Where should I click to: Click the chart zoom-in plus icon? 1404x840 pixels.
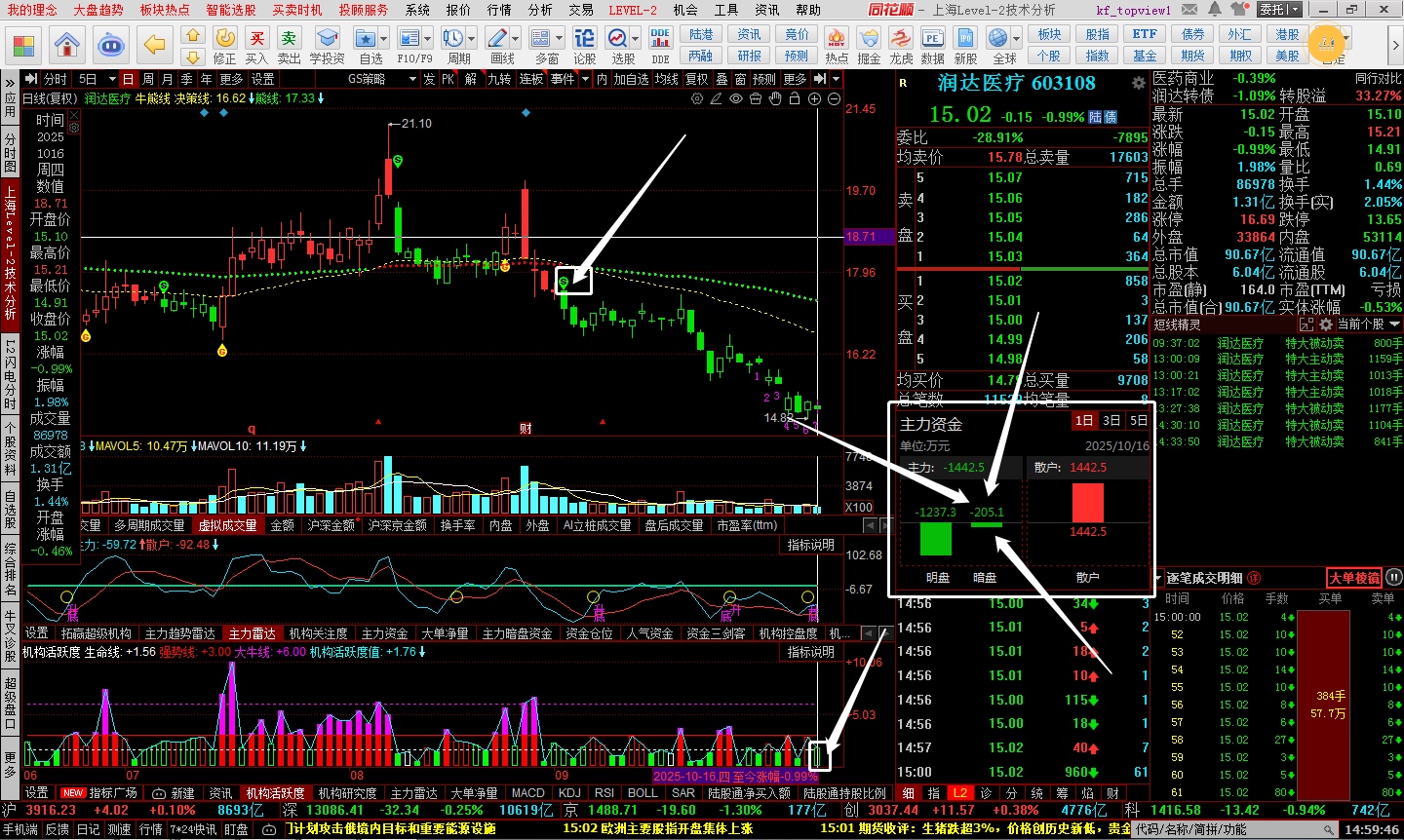[815, 98]
